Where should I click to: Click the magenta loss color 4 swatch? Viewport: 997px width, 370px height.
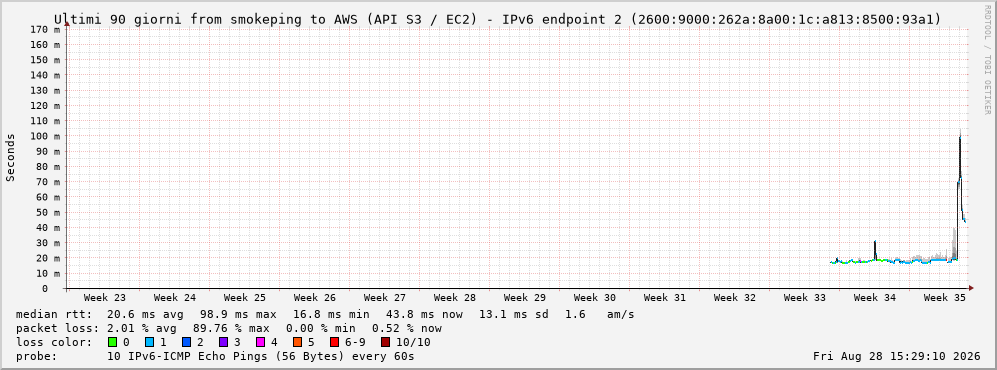(x=260, y=342)
